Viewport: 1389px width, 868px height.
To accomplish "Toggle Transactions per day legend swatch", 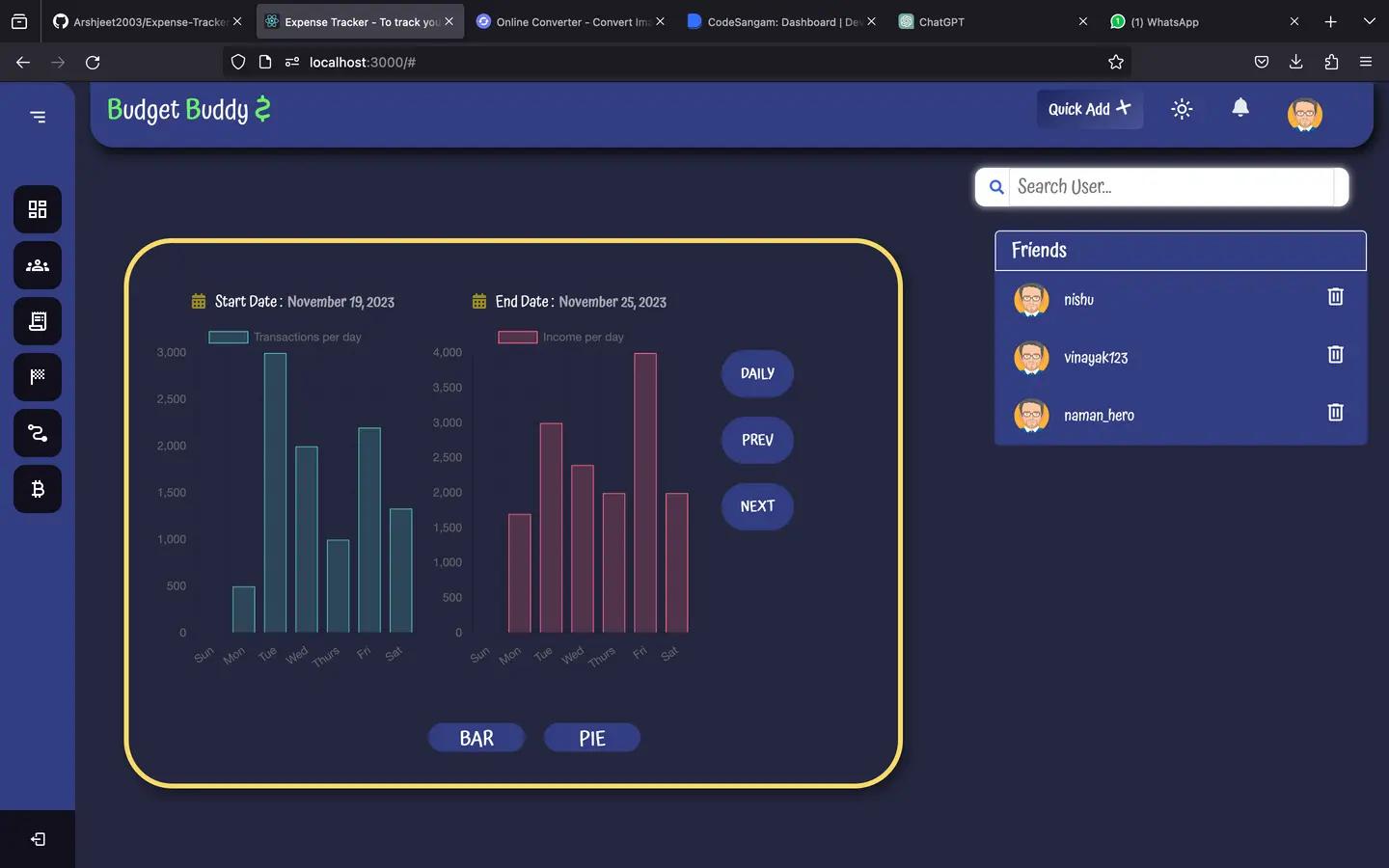I will [x=229, y=337].
